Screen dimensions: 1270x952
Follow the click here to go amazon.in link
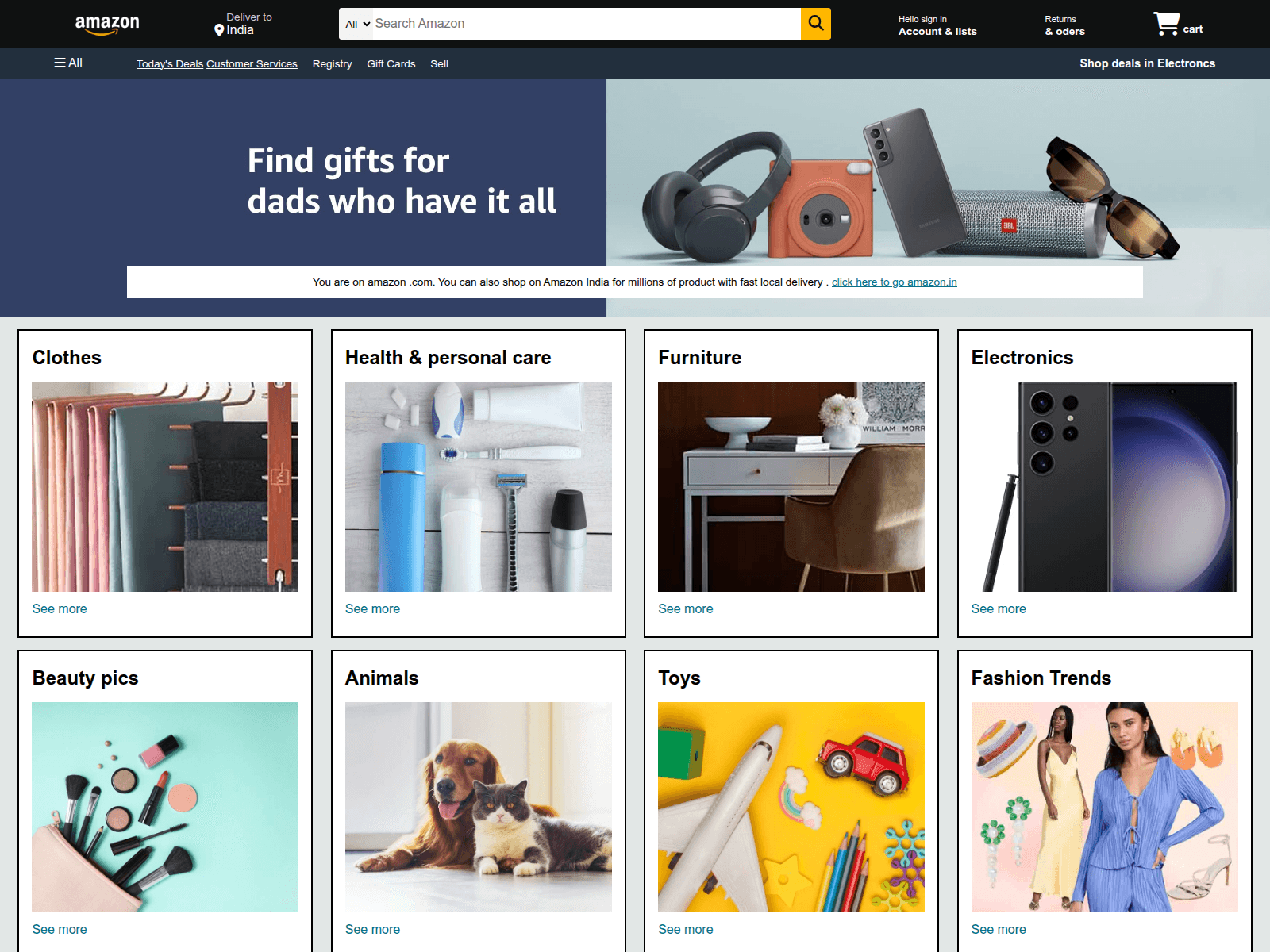[894, 282]
